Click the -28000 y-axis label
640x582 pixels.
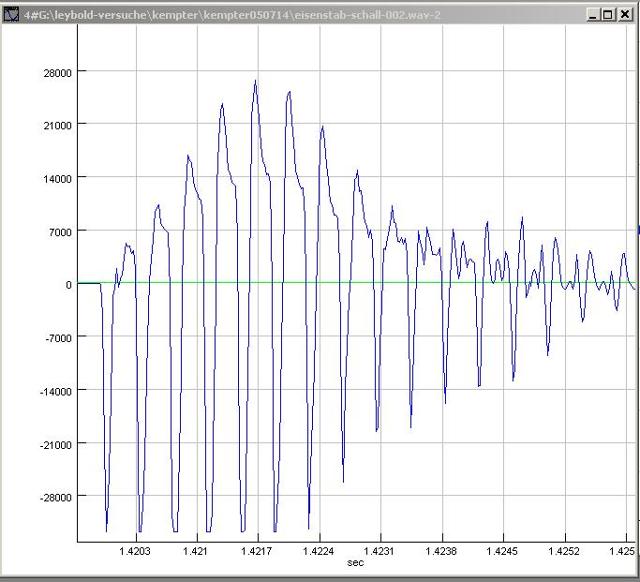[x=56, y=498]
